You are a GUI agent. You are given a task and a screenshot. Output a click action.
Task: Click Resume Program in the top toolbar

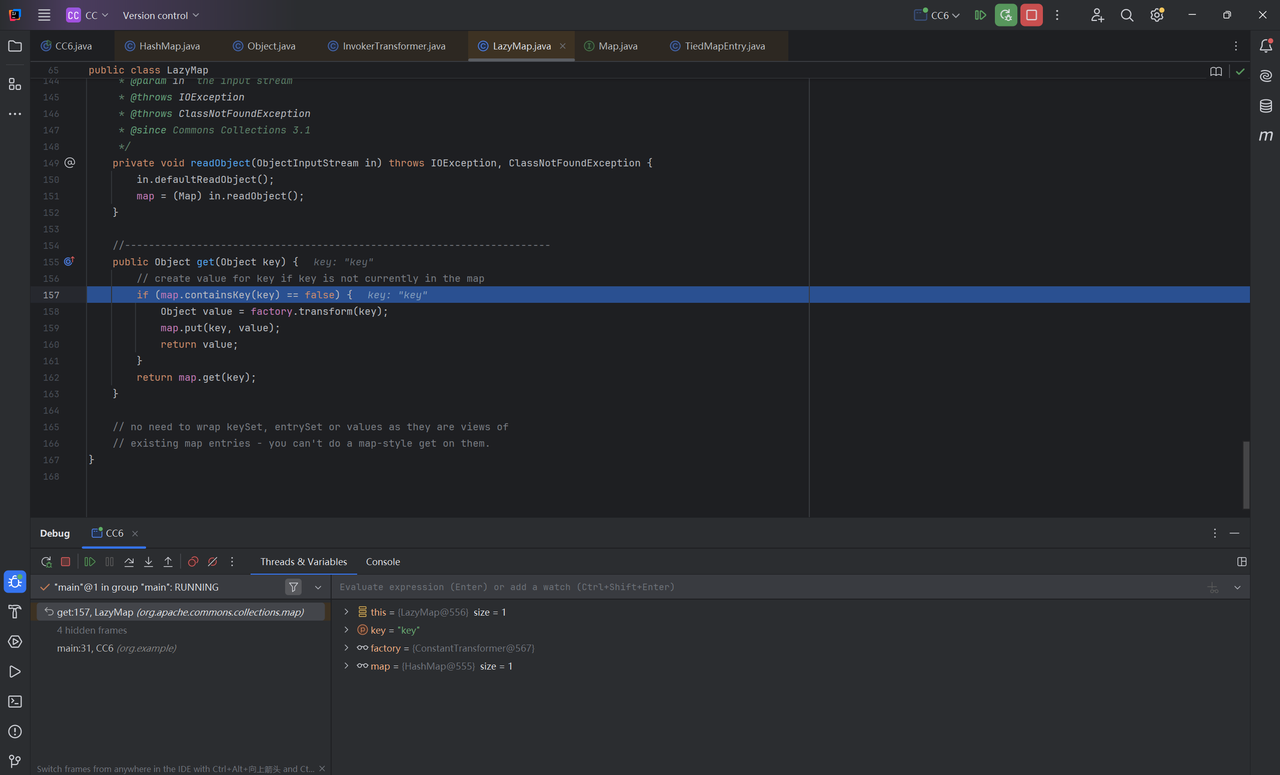pos(980,15)
